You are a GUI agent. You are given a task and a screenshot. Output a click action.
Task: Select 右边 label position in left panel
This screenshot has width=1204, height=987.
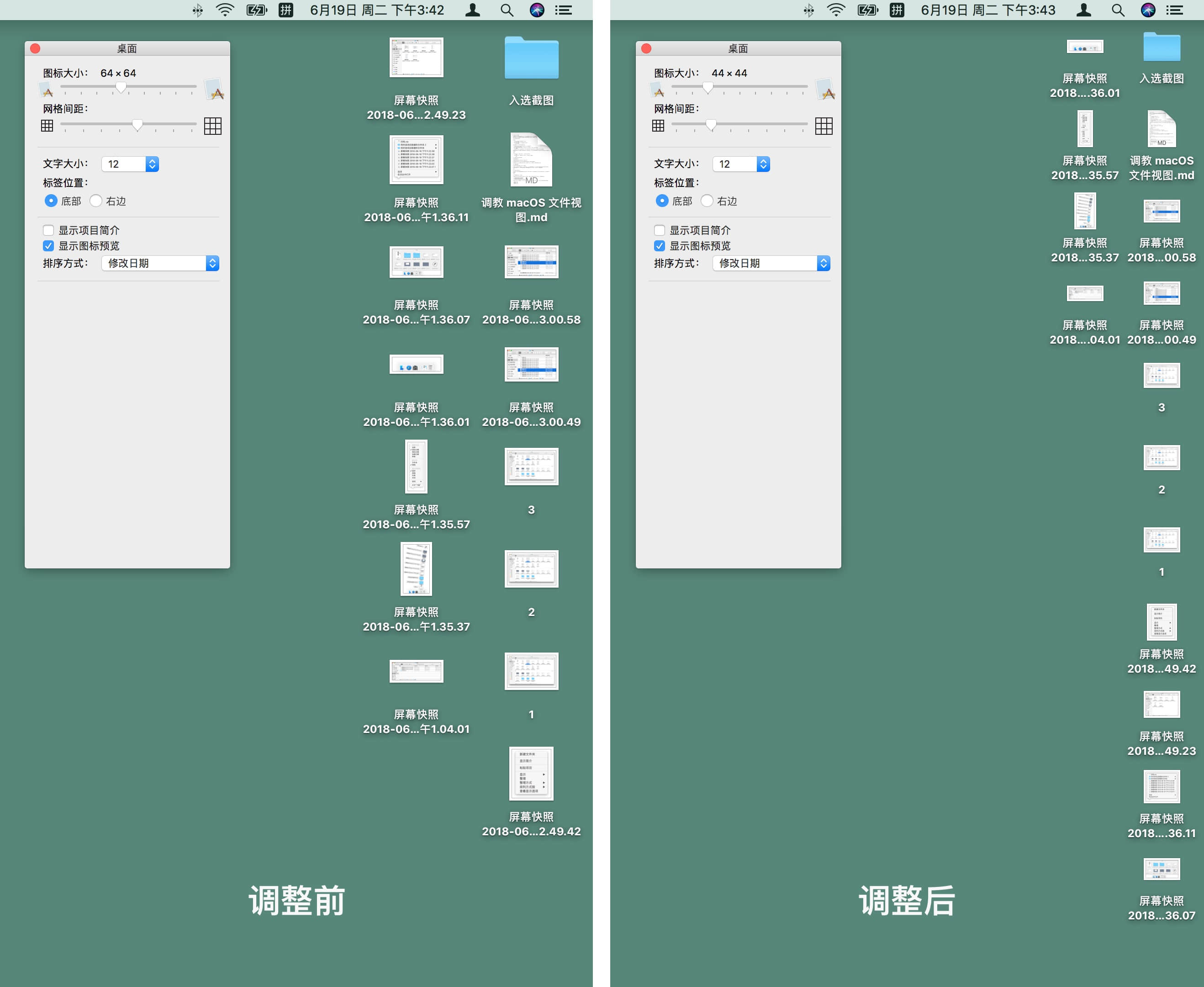pyautogui.click(x=96, y=201)
